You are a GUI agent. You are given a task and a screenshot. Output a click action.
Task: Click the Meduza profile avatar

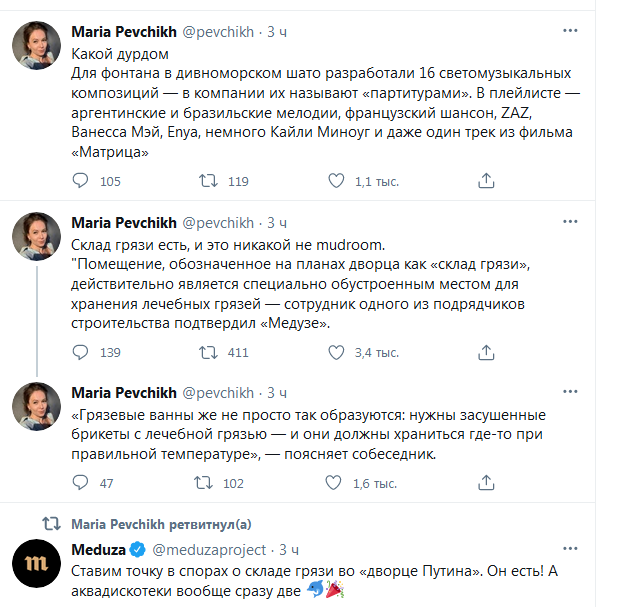point(40,567)
